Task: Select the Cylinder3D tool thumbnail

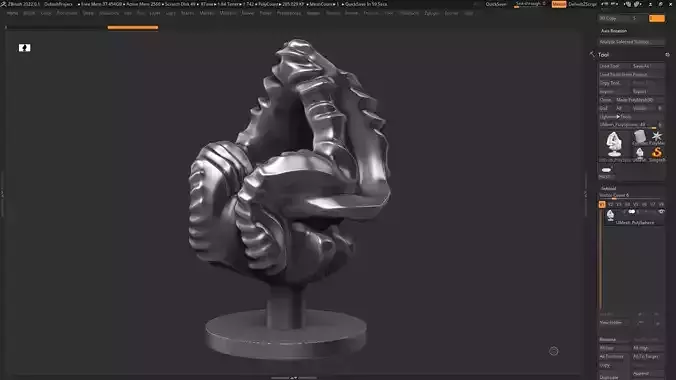Action: click(x=641, y=137)
